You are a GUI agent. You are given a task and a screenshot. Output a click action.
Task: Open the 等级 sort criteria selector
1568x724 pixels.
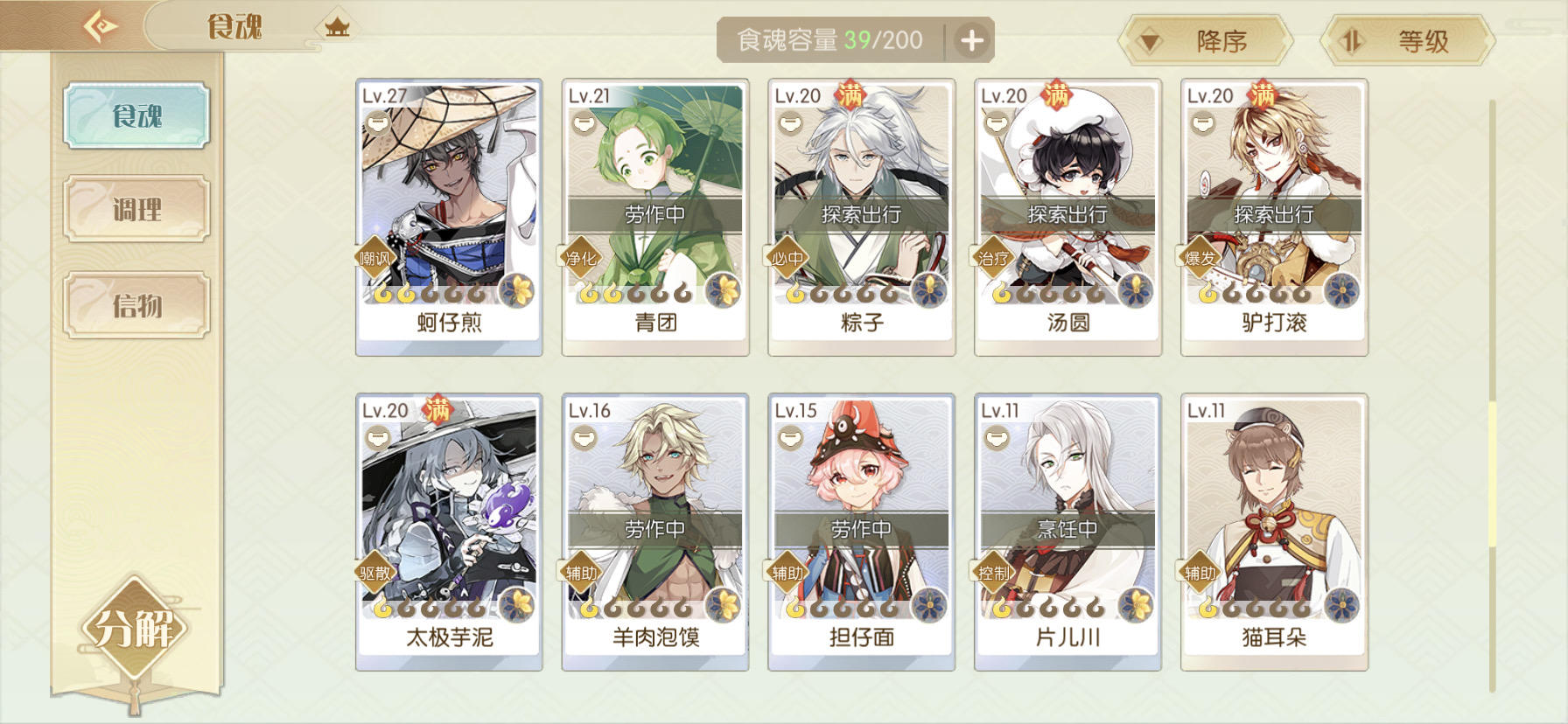point(1406,40)
